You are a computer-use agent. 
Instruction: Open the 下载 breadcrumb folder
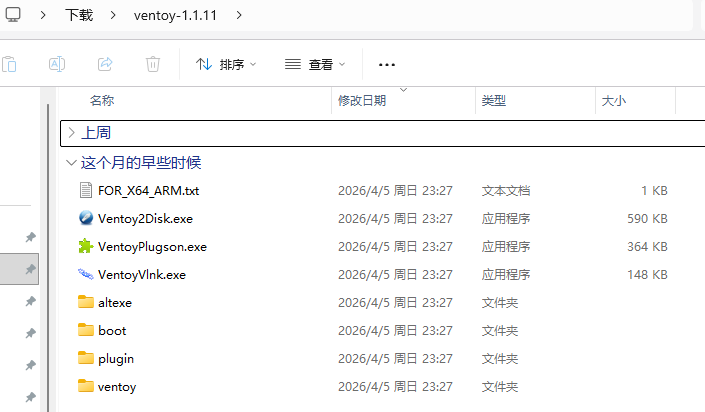pyautogui.click(x=79, y=15)
